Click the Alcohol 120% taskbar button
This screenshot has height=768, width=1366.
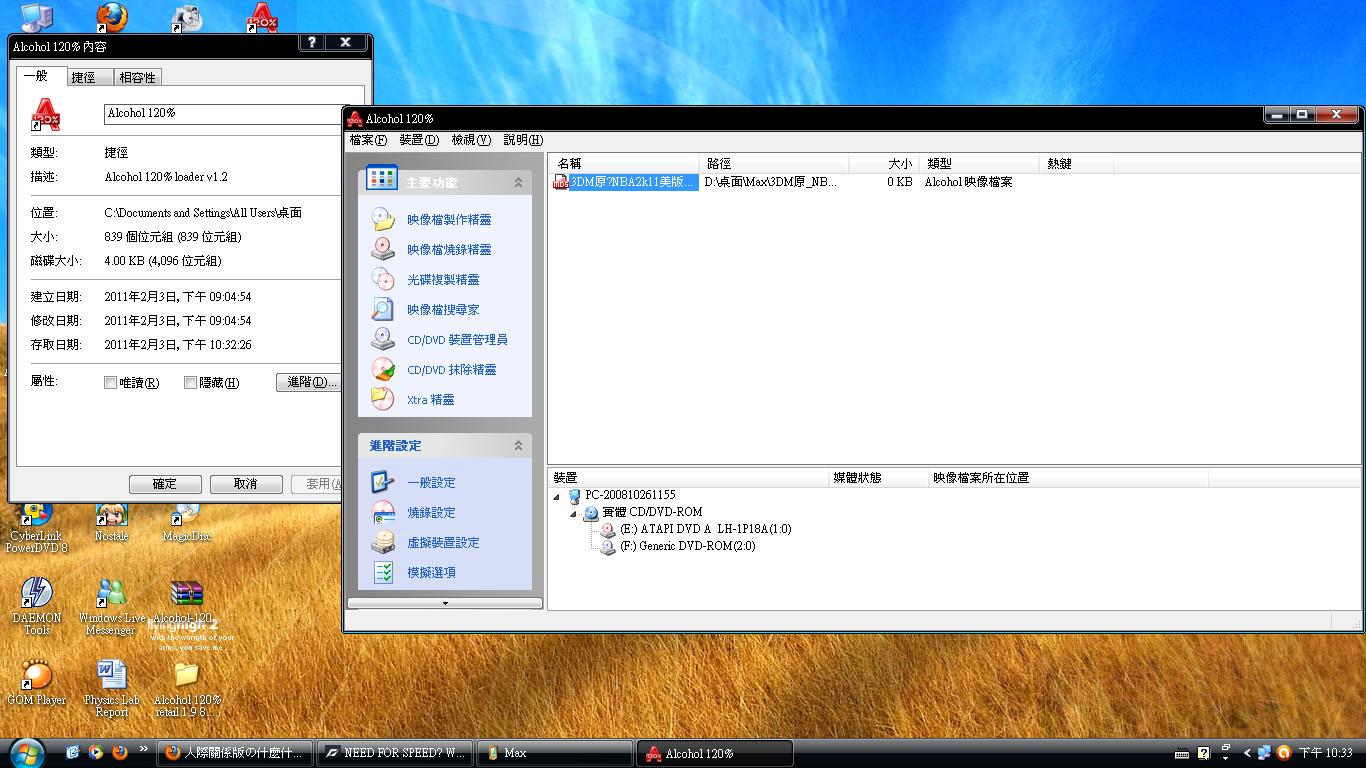(716, 753)
